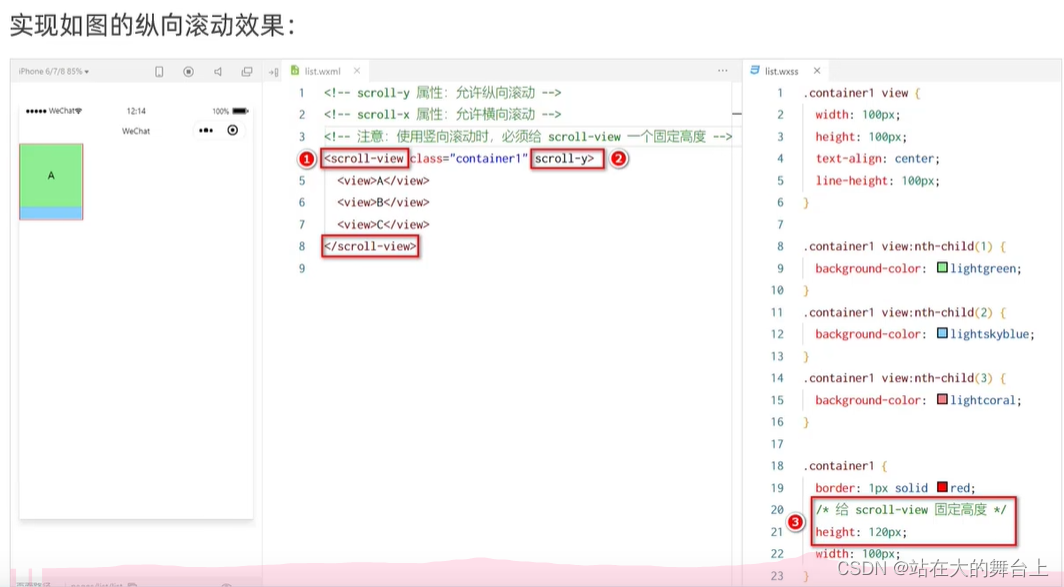Click the list.wxml file type icon
Screen dimensions: 1064x587
pos(294,71)
